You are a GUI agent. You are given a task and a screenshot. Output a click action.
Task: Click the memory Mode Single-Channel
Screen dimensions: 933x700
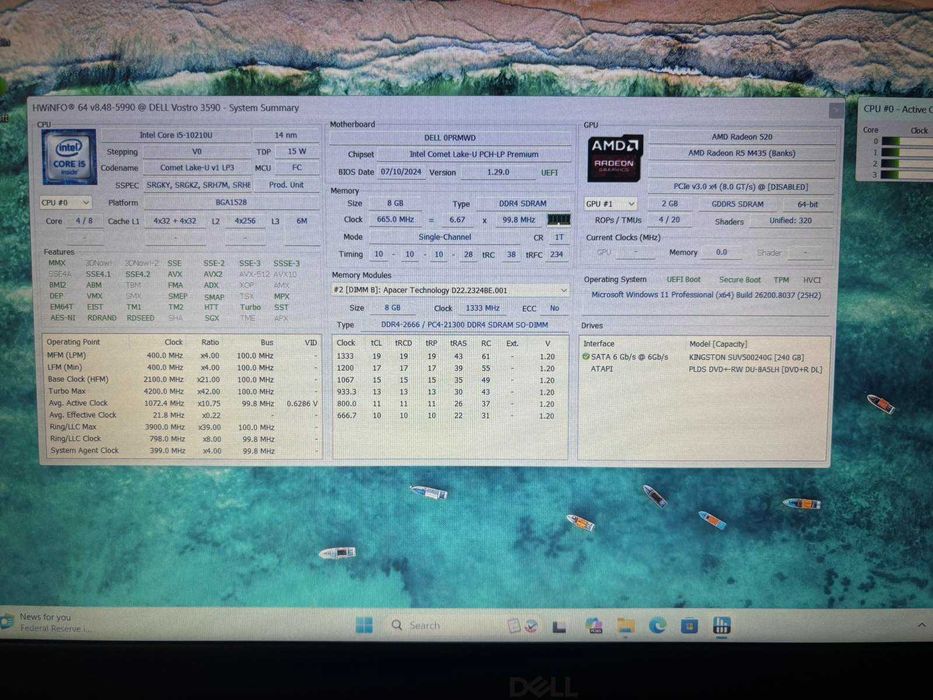pos(444,237)
